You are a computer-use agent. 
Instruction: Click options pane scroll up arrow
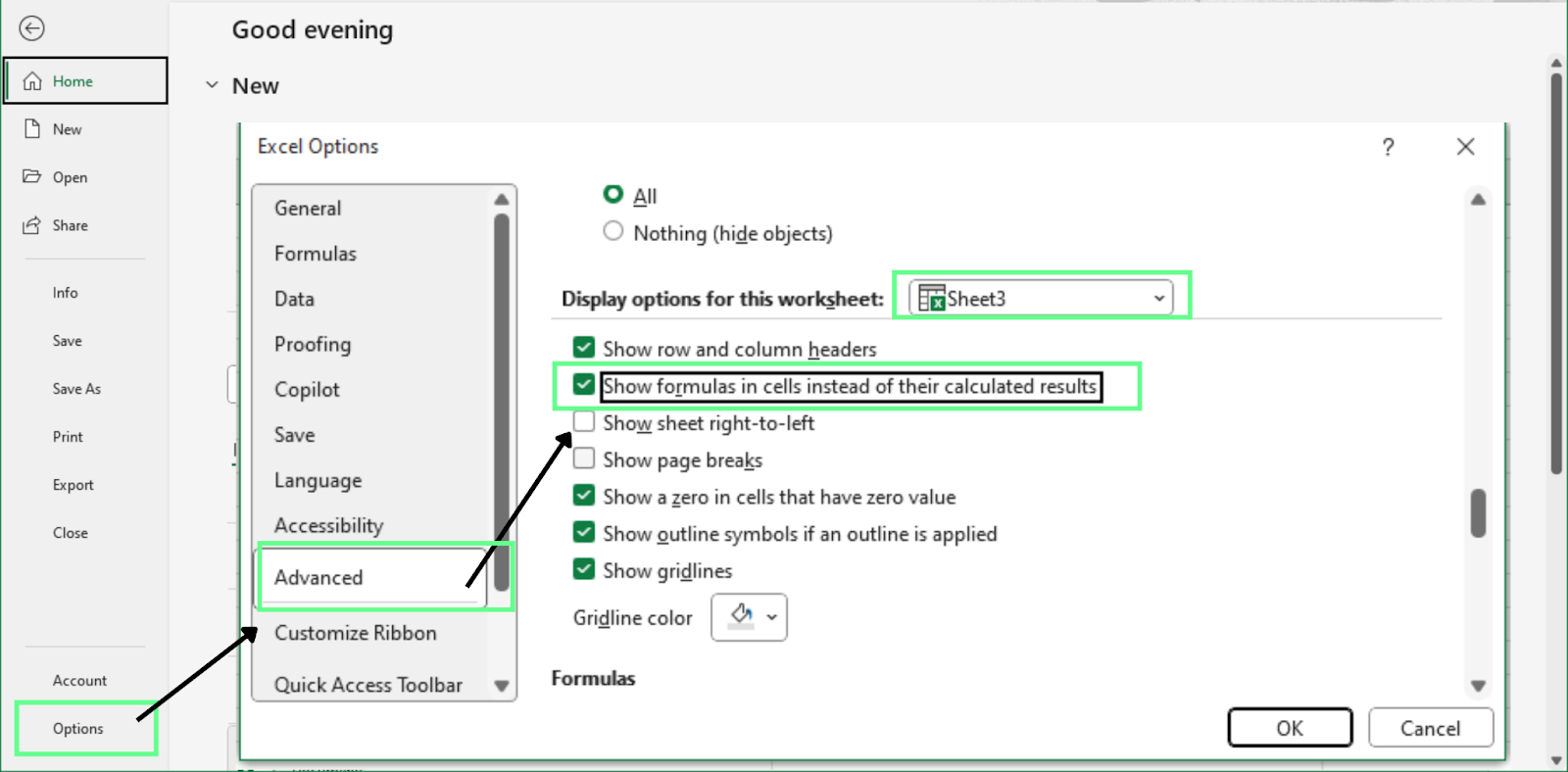pos(1478,200)
